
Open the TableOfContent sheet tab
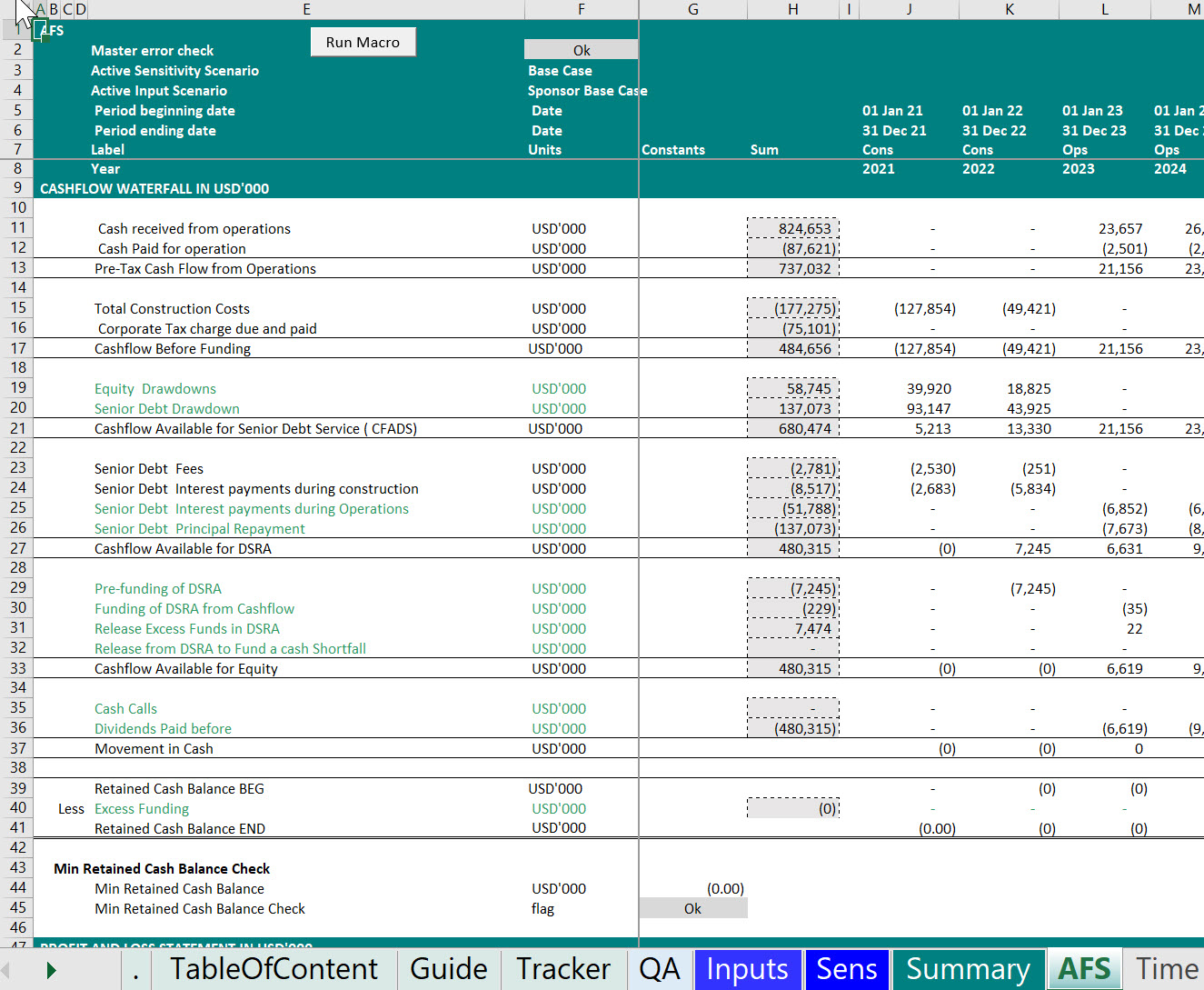coord(274,968)
